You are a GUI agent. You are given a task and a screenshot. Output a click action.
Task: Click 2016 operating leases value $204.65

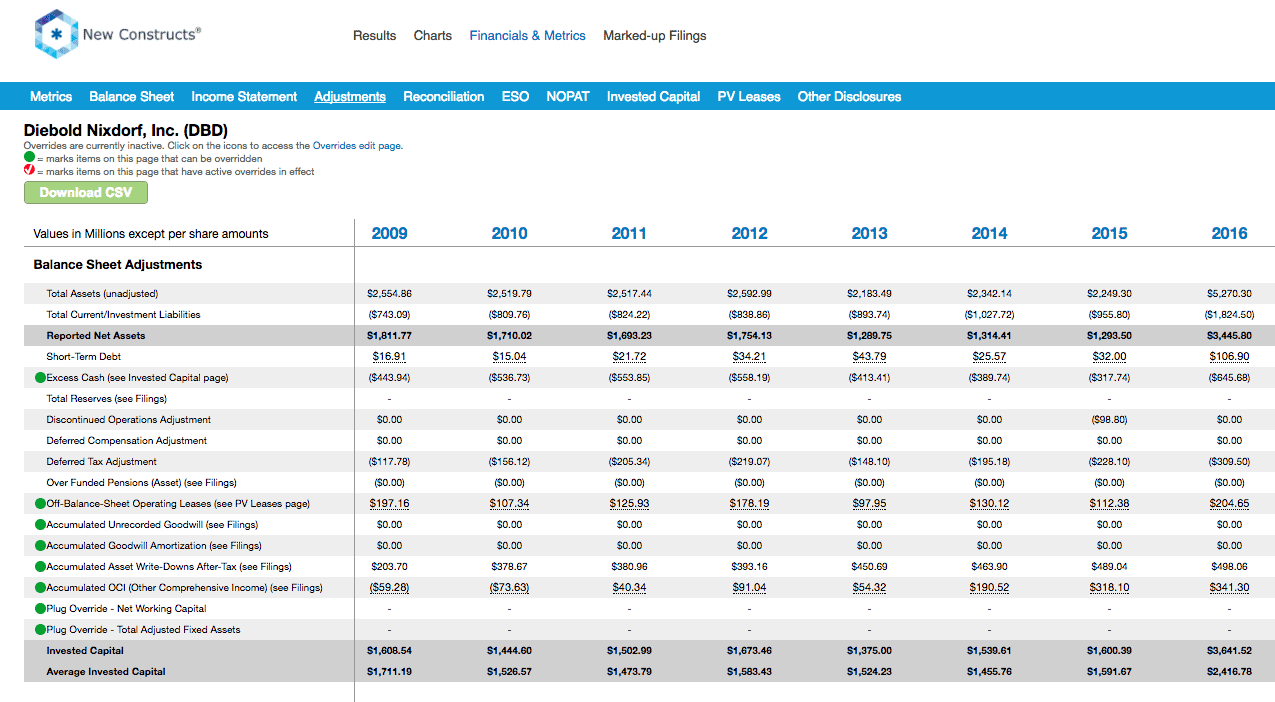click(x=1230, y=504)
